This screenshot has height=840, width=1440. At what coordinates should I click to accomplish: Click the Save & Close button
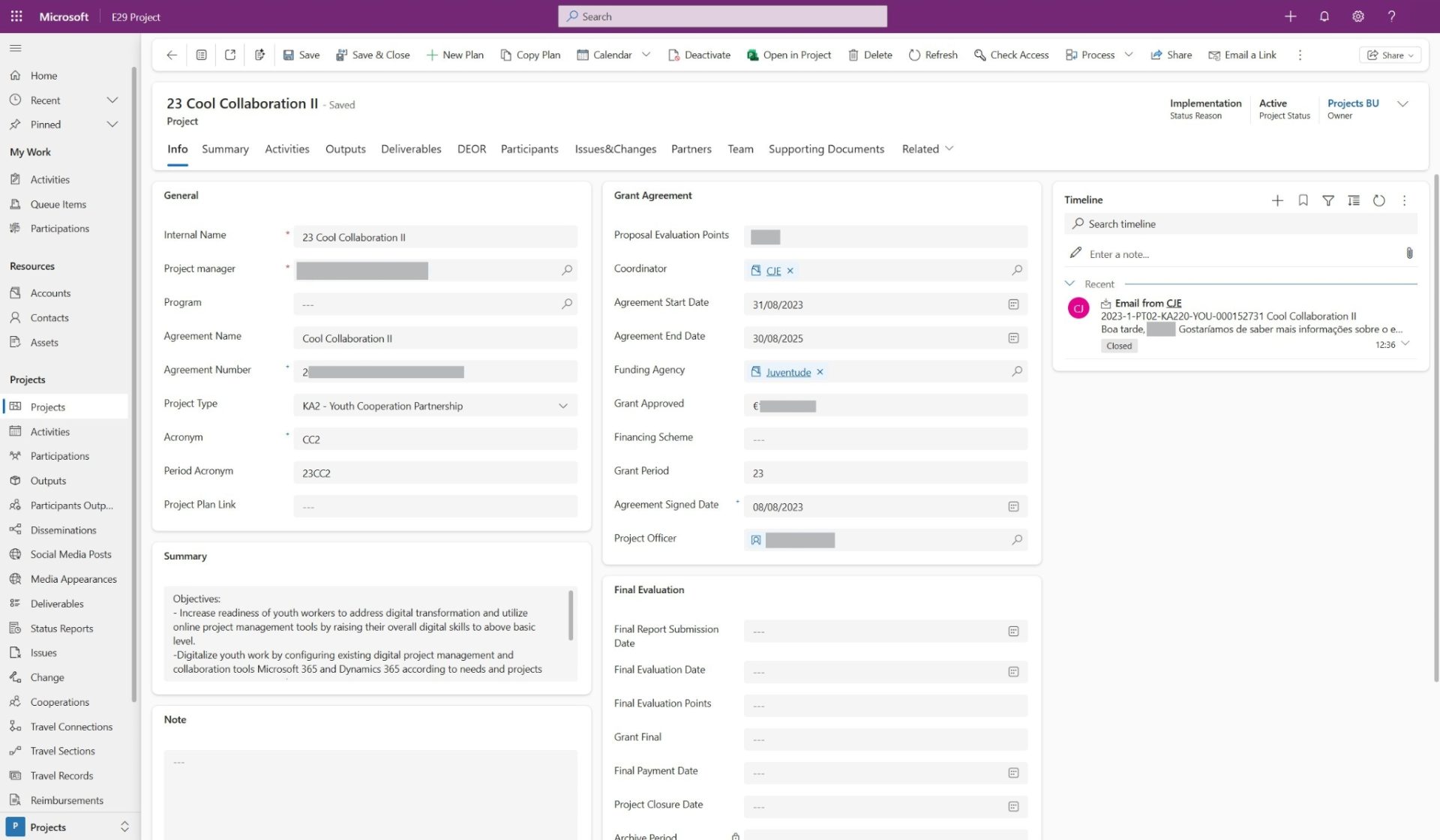pos(373,55)
